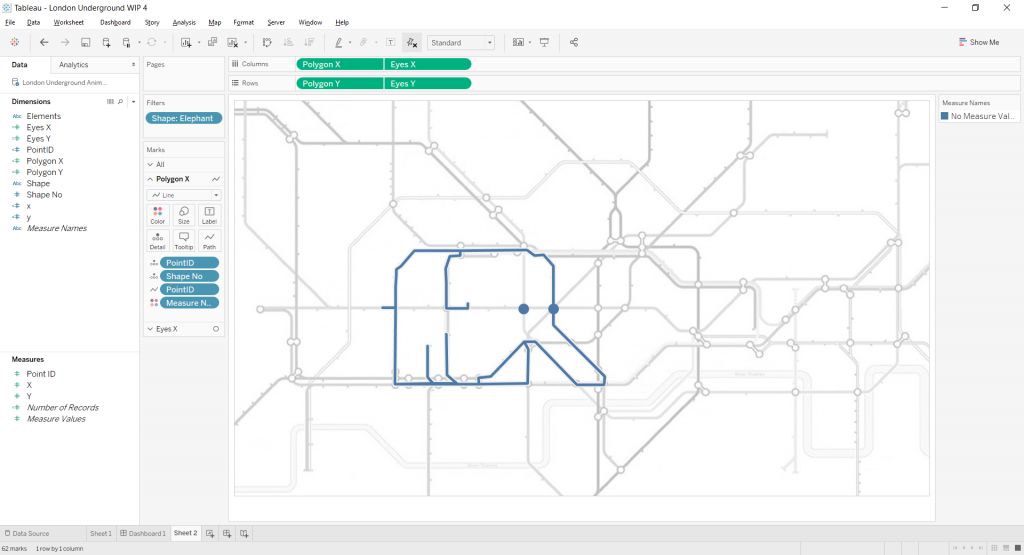Expand the All marks section

point(150,165)
